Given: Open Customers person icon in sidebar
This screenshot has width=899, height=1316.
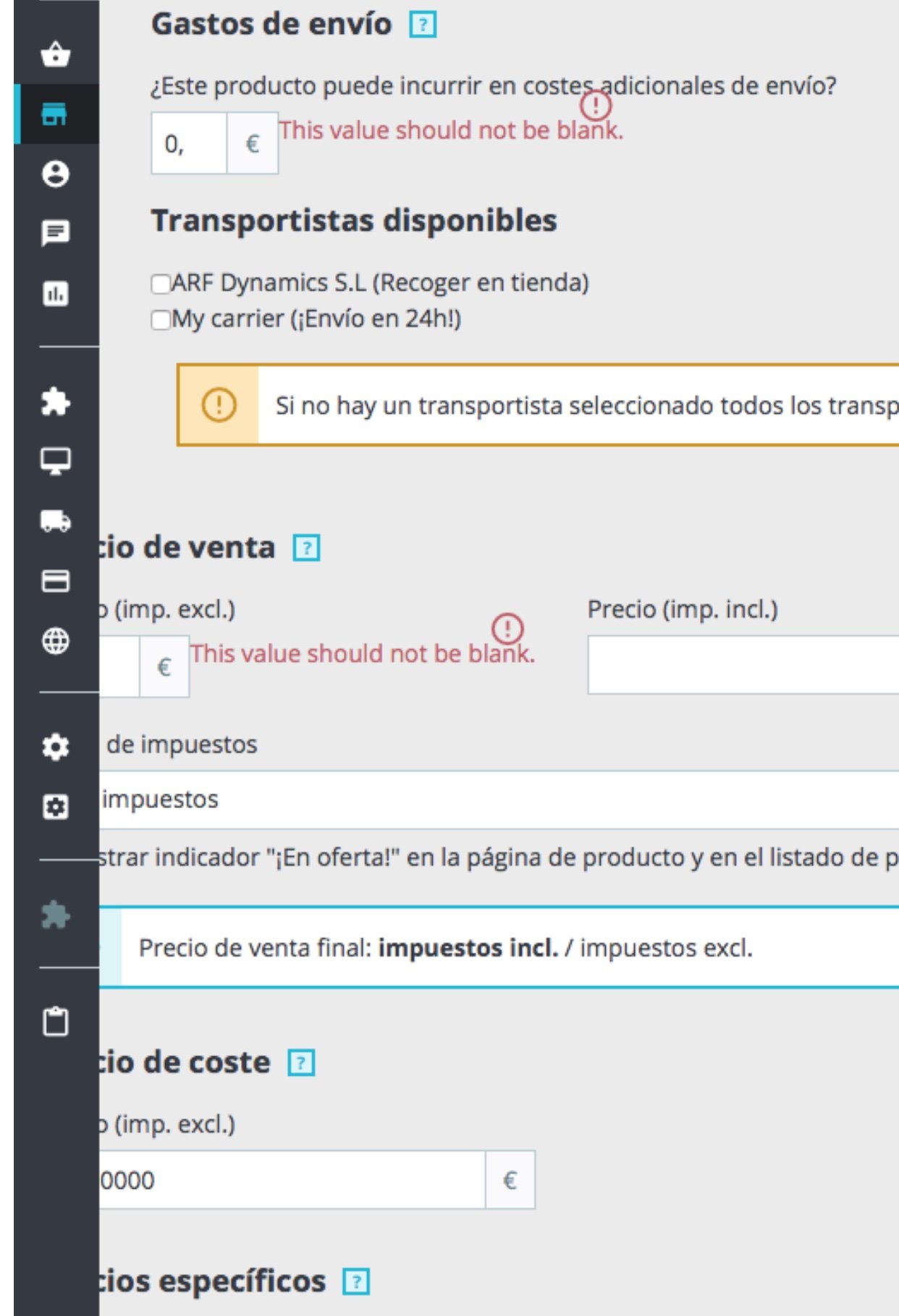Looking at the screenshot, I should point(55,174).
